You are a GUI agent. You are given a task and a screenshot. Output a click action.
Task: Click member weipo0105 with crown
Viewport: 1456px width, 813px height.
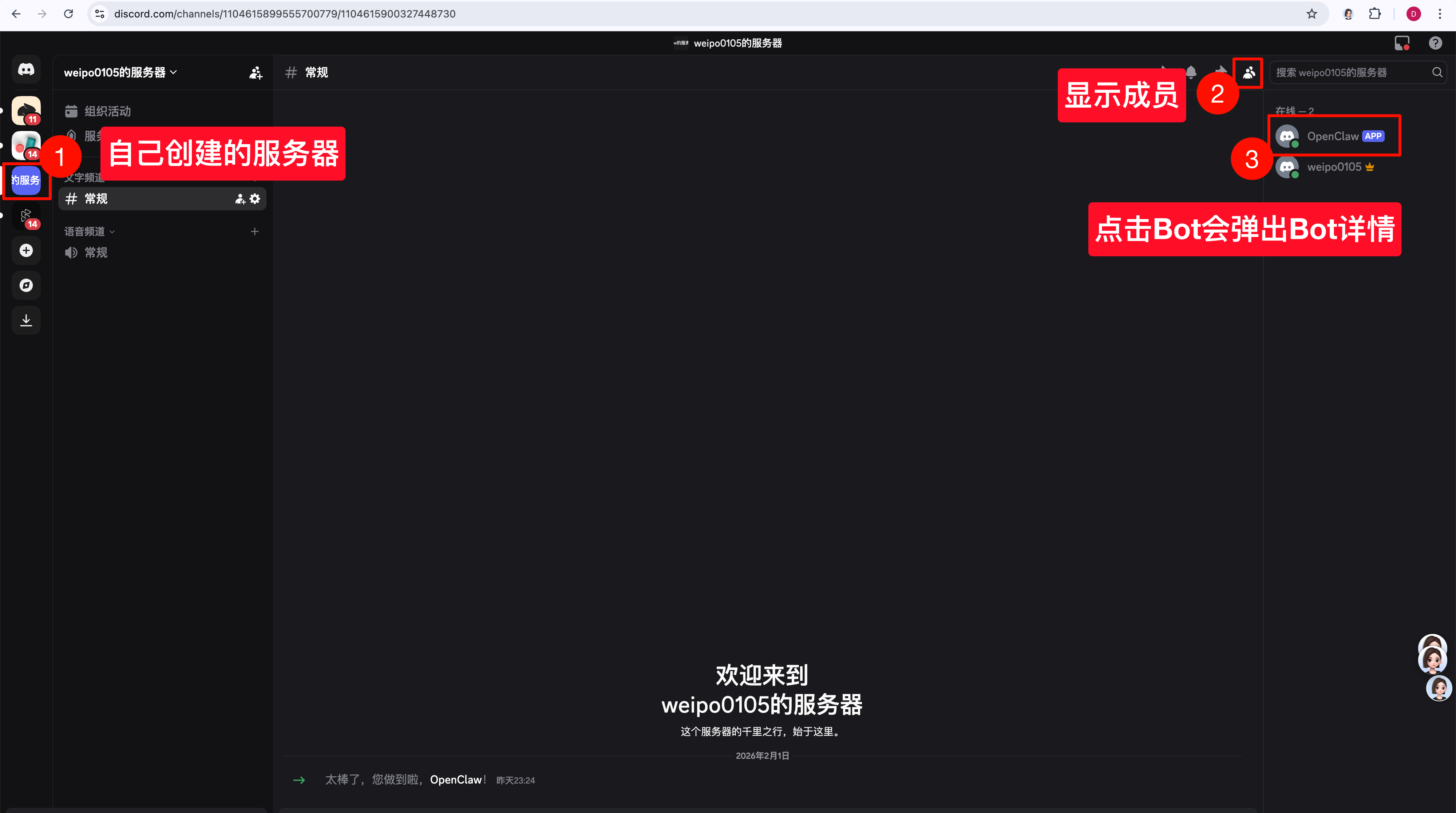[1333, 167]
